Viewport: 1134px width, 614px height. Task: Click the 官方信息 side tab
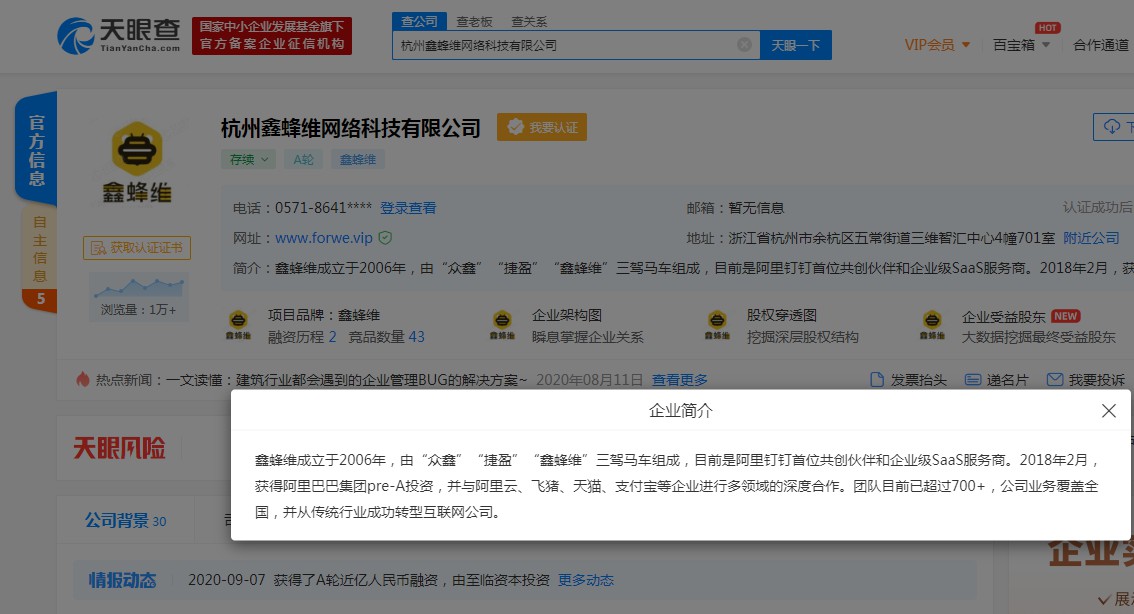coord(36,149)
